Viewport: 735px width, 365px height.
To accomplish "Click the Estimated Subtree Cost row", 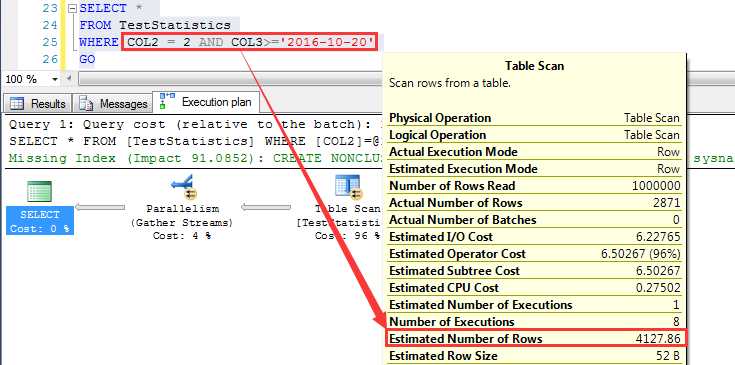I will (534, 271).
